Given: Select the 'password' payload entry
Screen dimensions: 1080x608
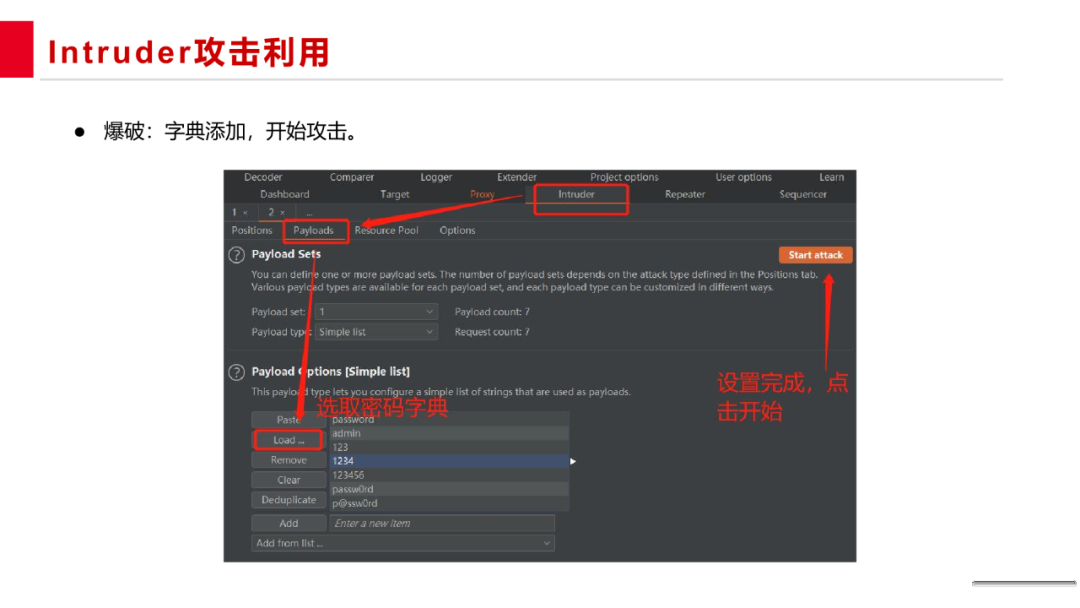Looking at the screenshot, I should [449, 419].
